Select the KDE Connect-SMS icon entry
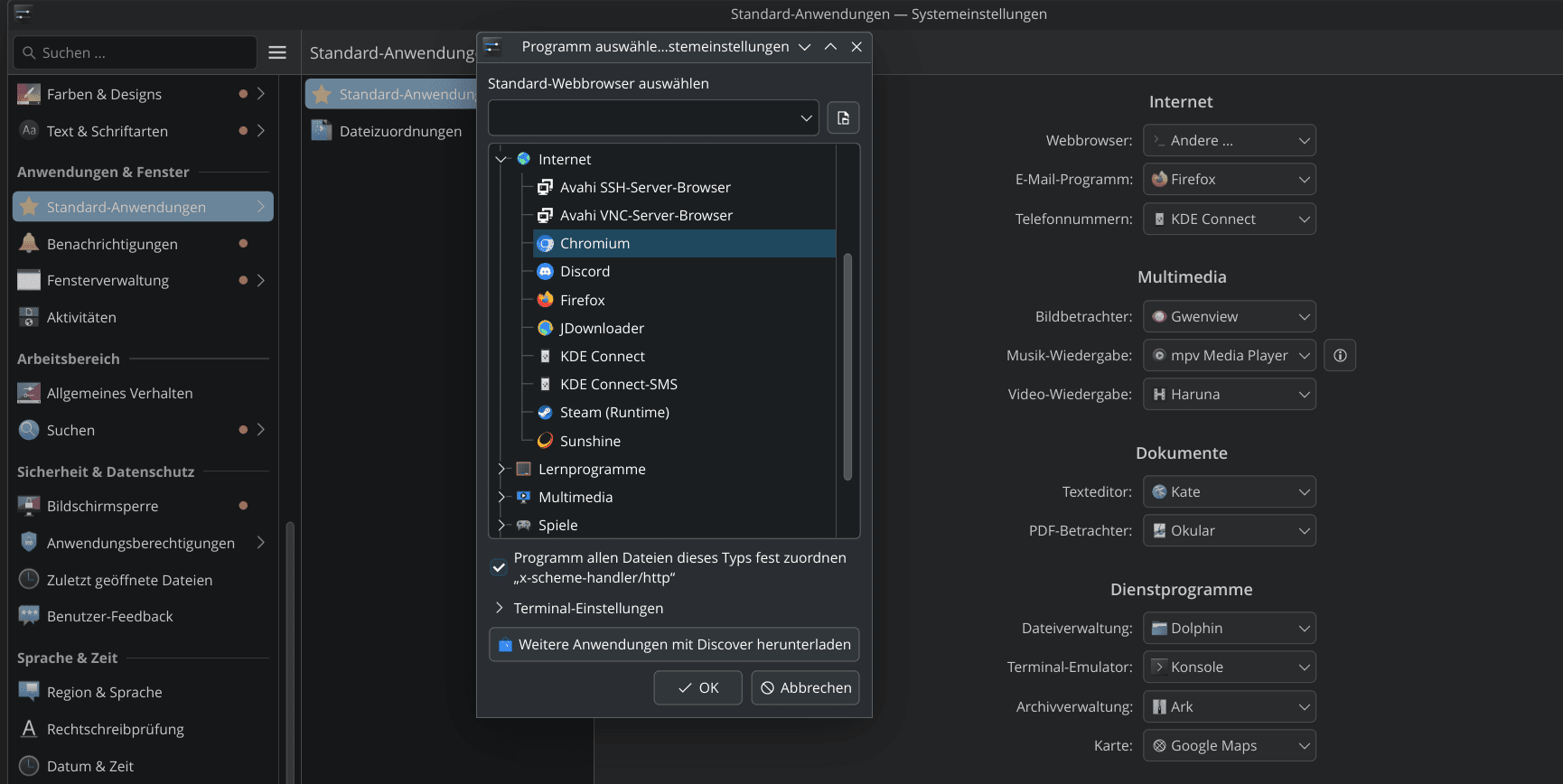 pos(545,385)
